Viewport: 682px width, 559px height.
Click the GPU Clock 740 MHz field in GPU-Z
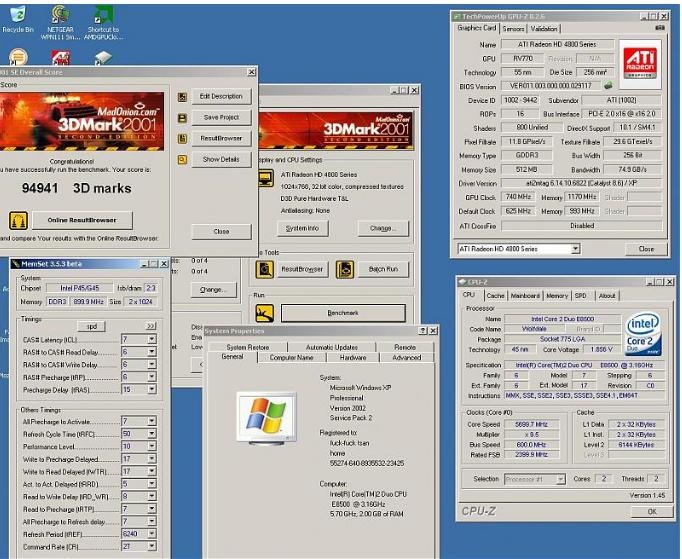[x=518, y=197]
